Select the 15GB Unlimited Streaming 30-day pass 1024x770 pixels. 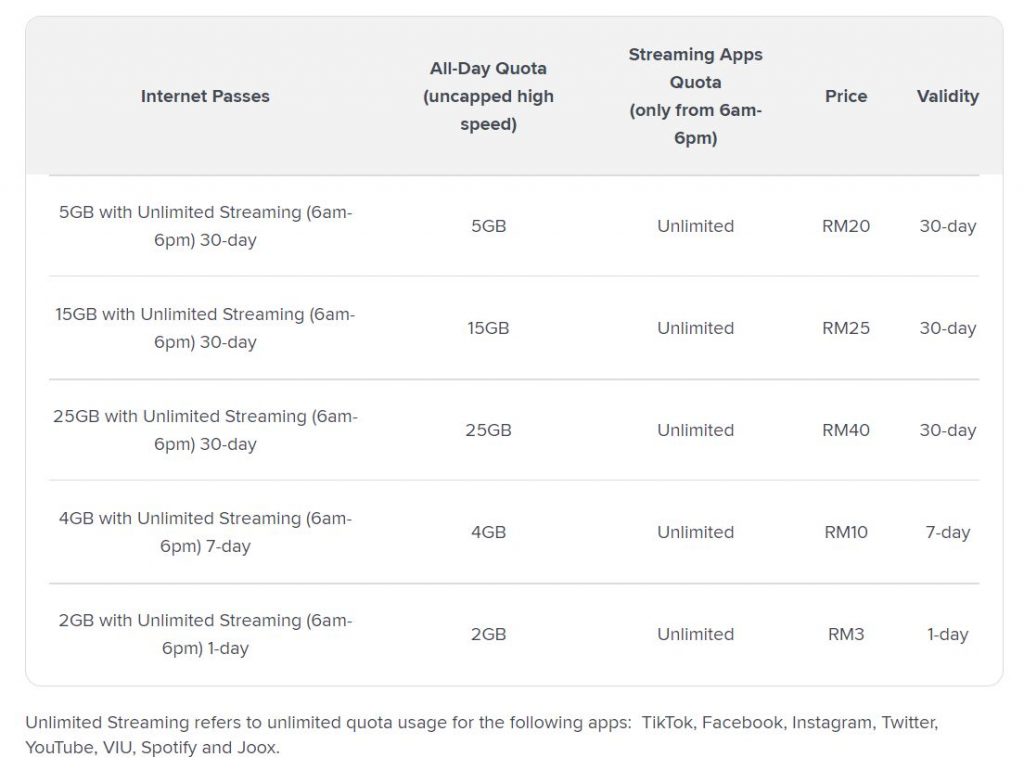tap(205, 328)
